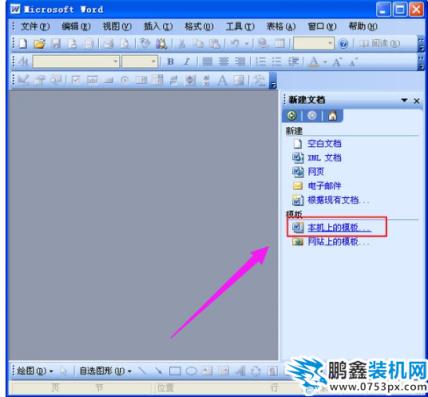Select the Oval drawing tool
The height and width of the screenshot is (397, 428).
point(191,371)
